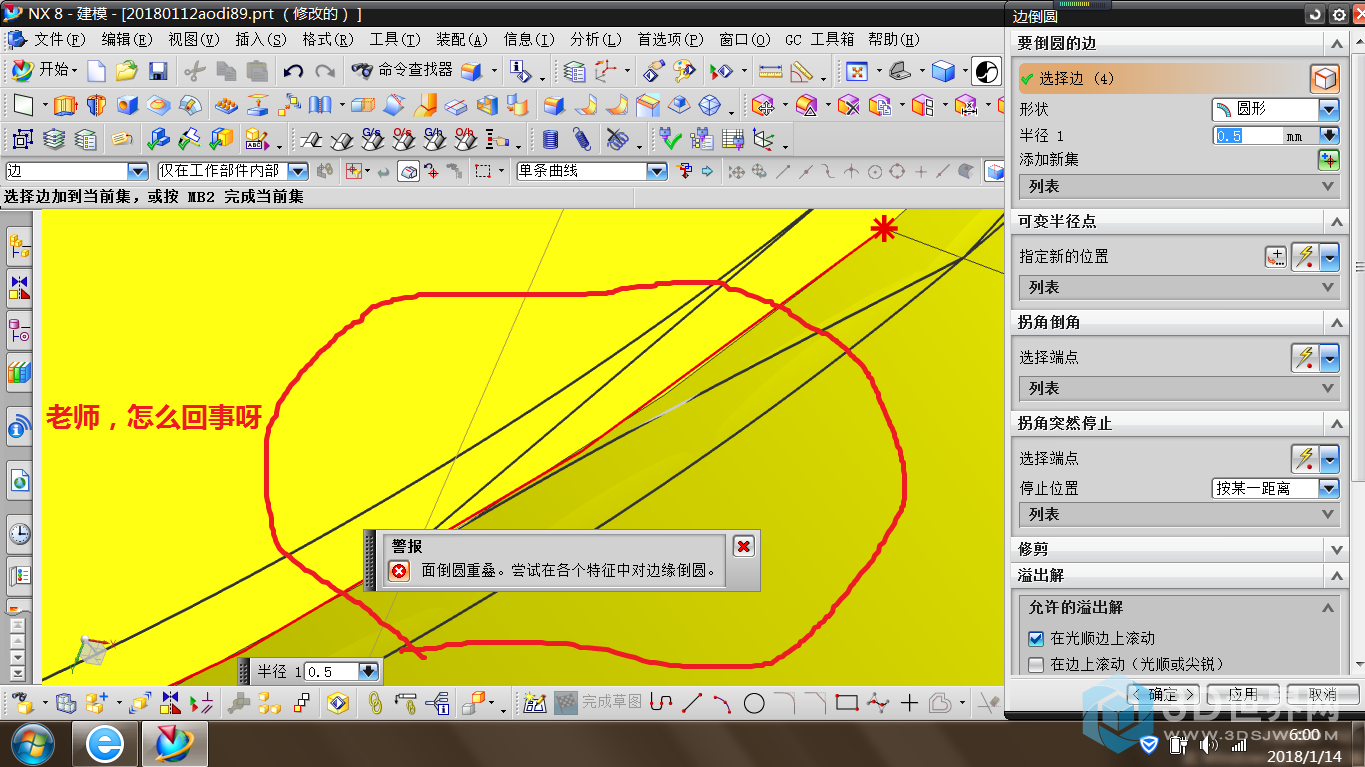Expand the 修剪 section
Viewport: 1365px width, 767px height.
coord(1336,549)
